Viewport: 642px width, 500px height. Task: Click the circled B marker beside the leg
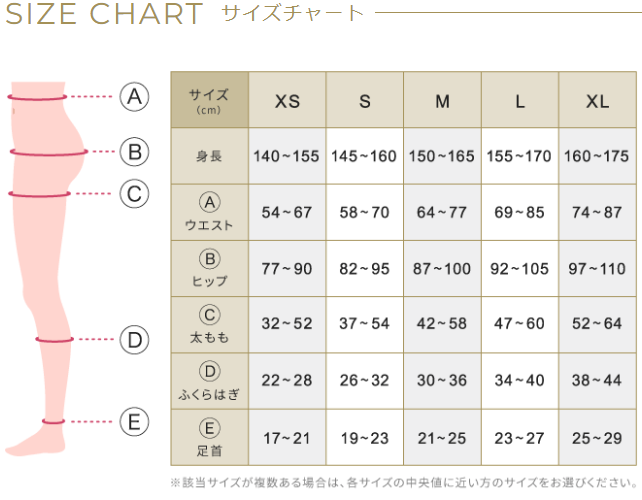coord(134,152)
